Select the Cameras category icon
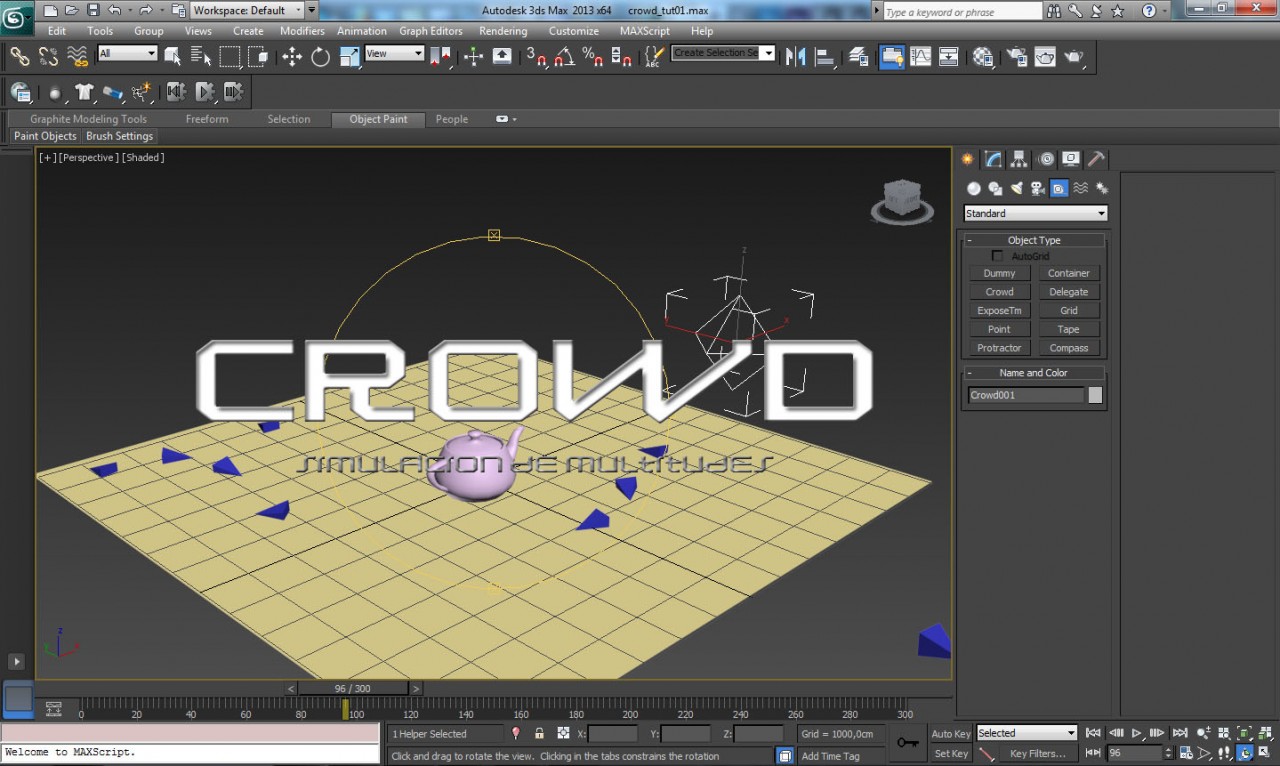Image resolution: width=1280 pixels, height=766 pixels. point(1038,188)
